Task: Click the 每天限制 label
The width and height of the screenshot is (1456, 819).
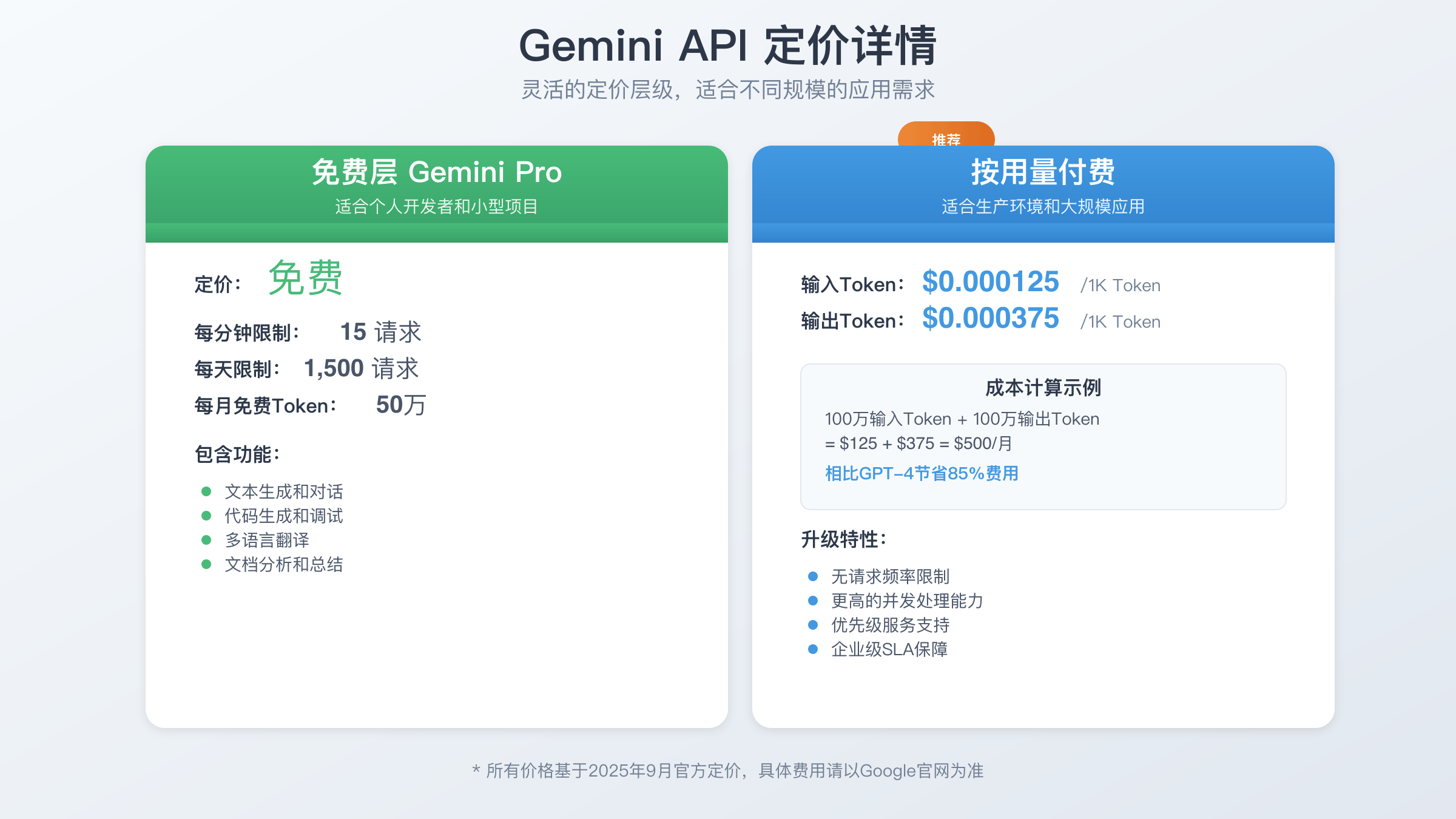Action: [x=237, y=369]
